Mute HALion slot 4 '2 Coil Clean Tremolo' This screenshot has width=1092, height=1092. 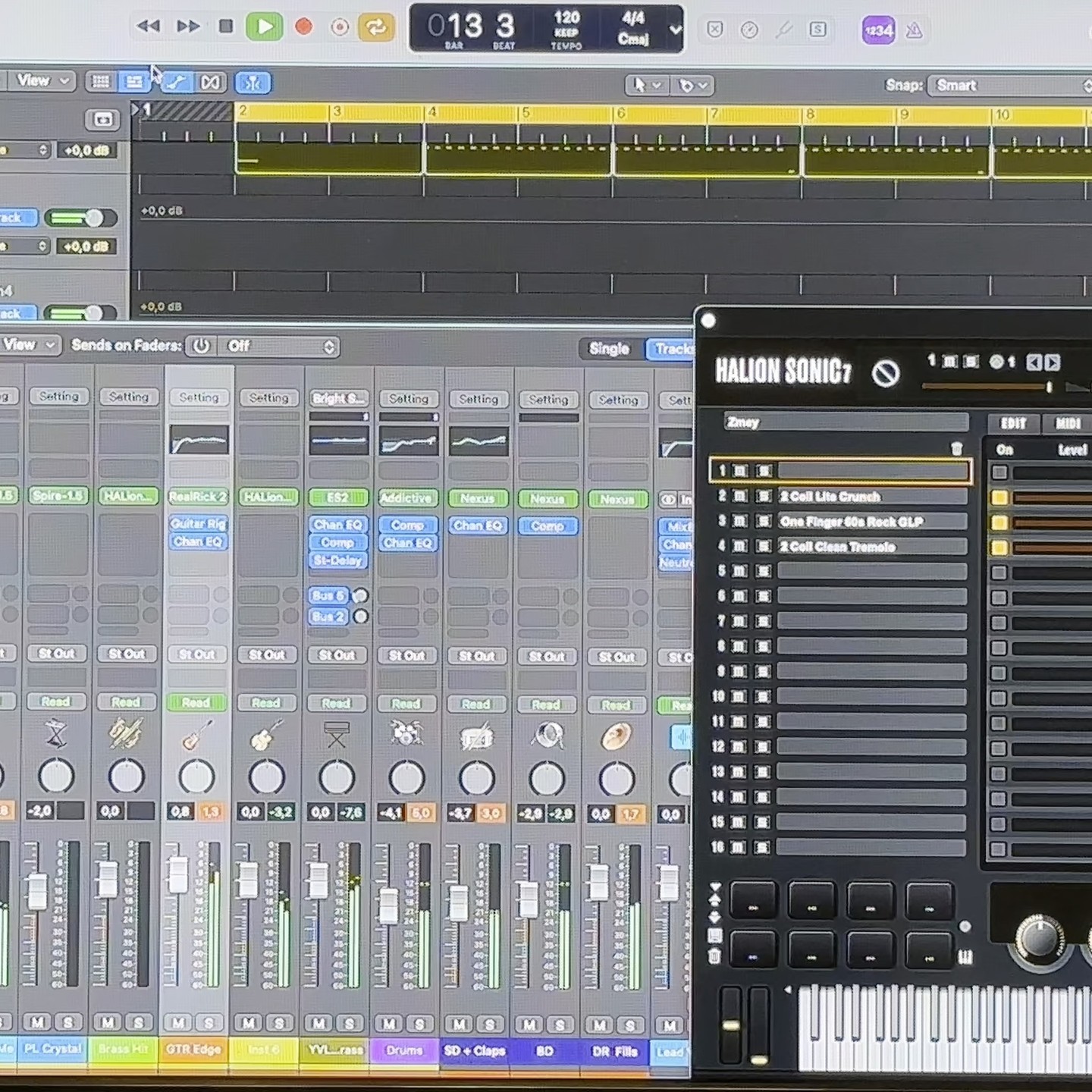click(x=739, y=546)
